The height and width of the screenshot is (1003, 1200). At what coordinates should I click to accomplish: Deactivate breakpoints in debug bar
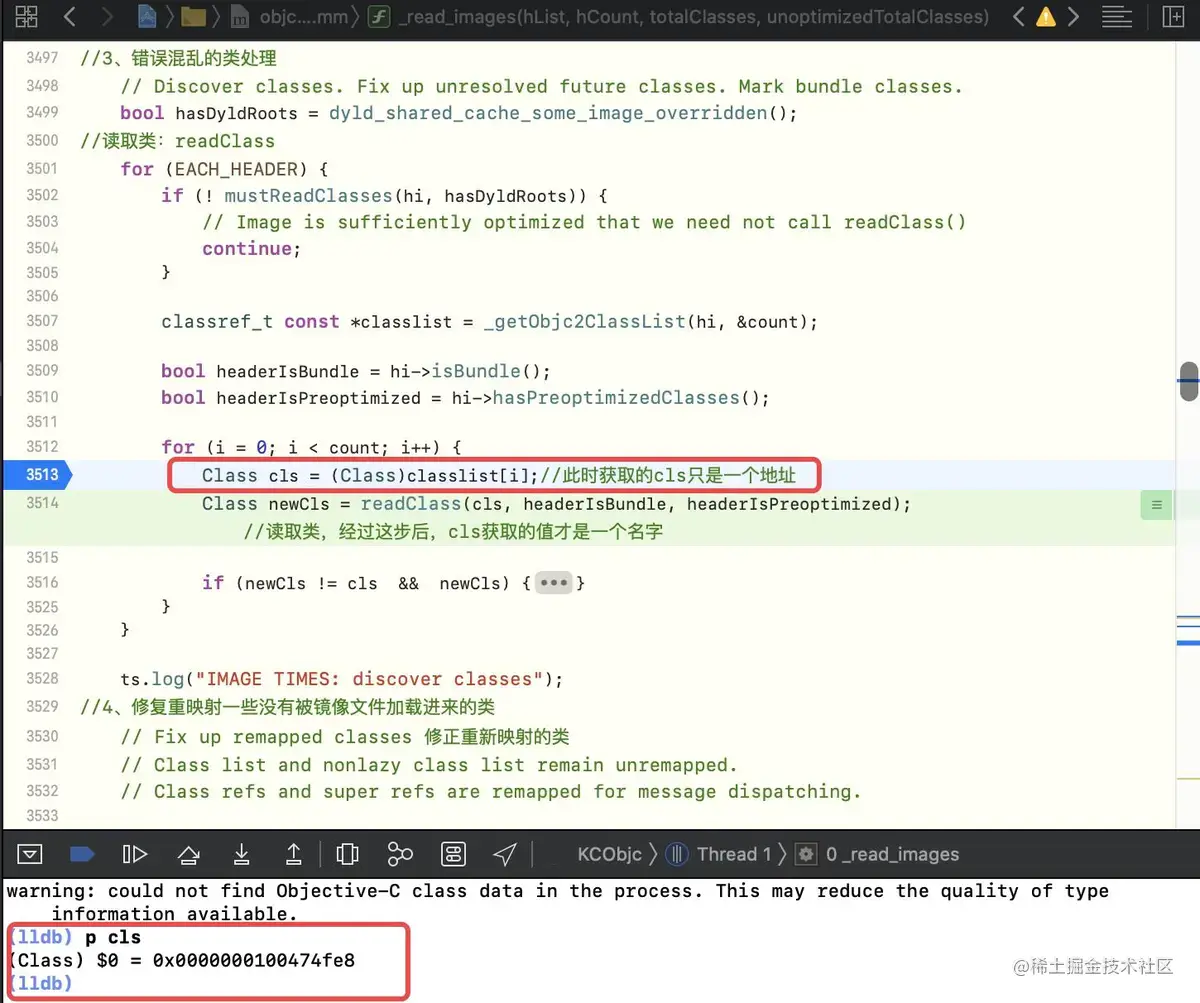[82, 853]
